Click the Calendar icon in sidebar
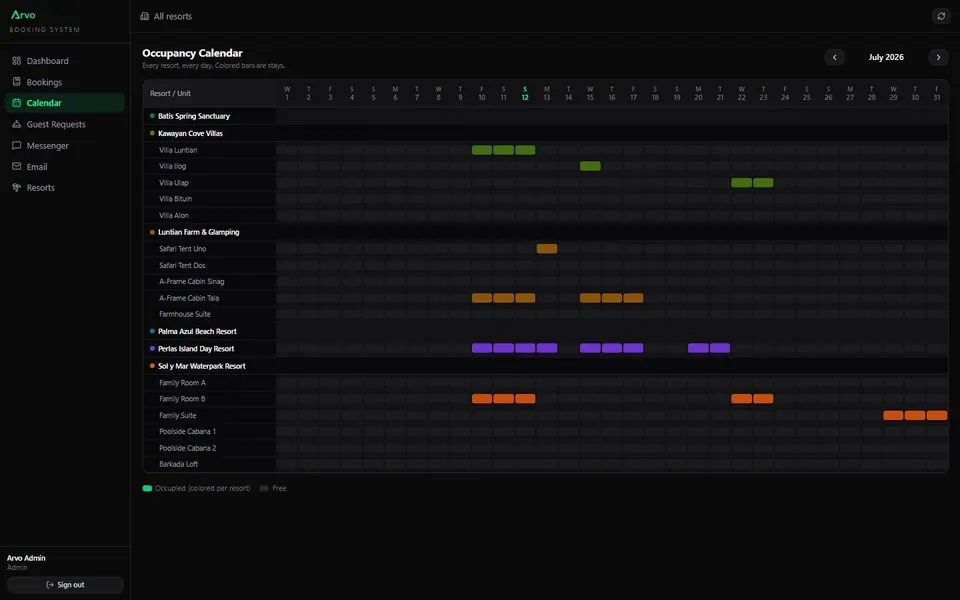Viewport: 960px width, 600px height. (17, 103)
